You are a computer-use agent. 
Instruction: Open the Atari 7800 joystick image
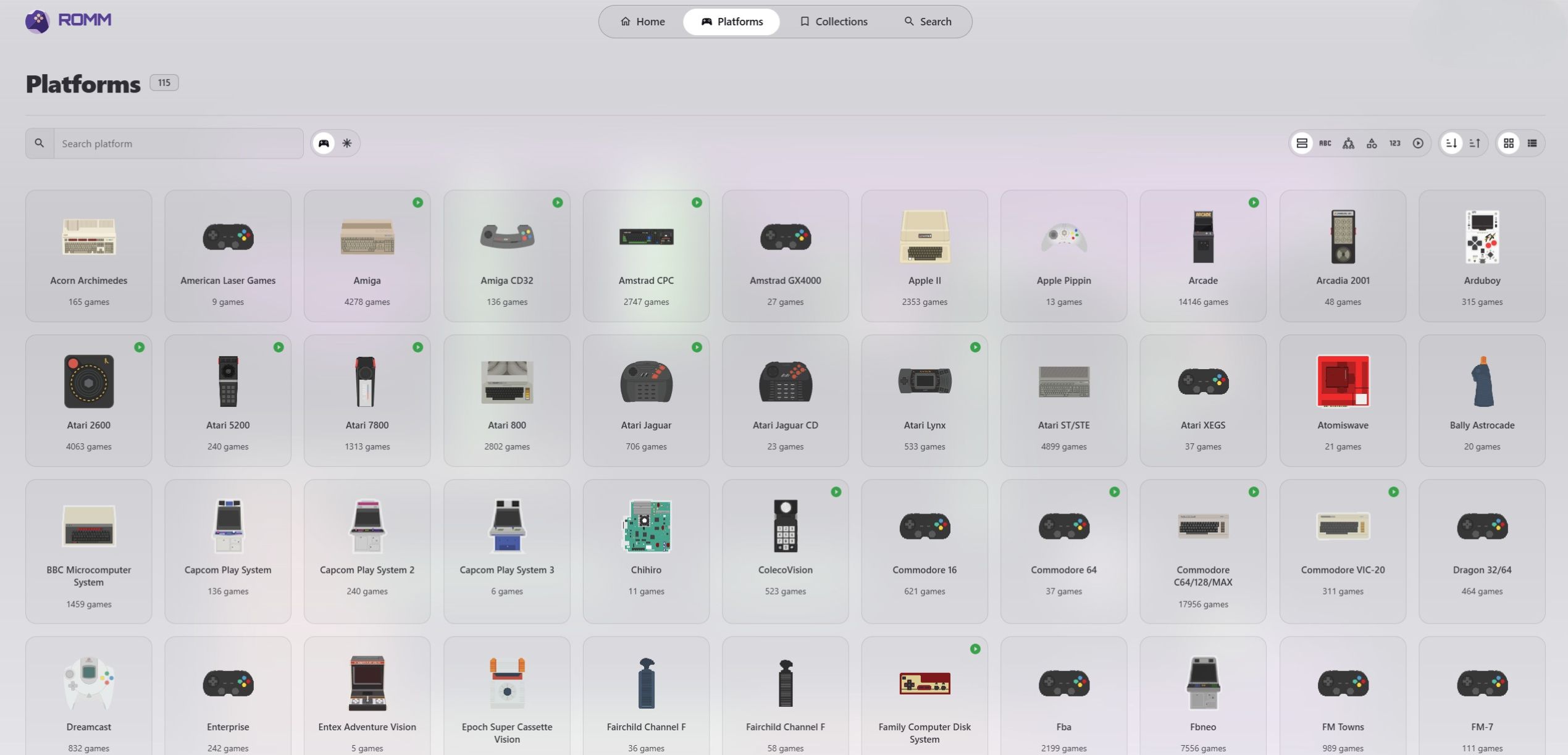click(x=367, y=382)
